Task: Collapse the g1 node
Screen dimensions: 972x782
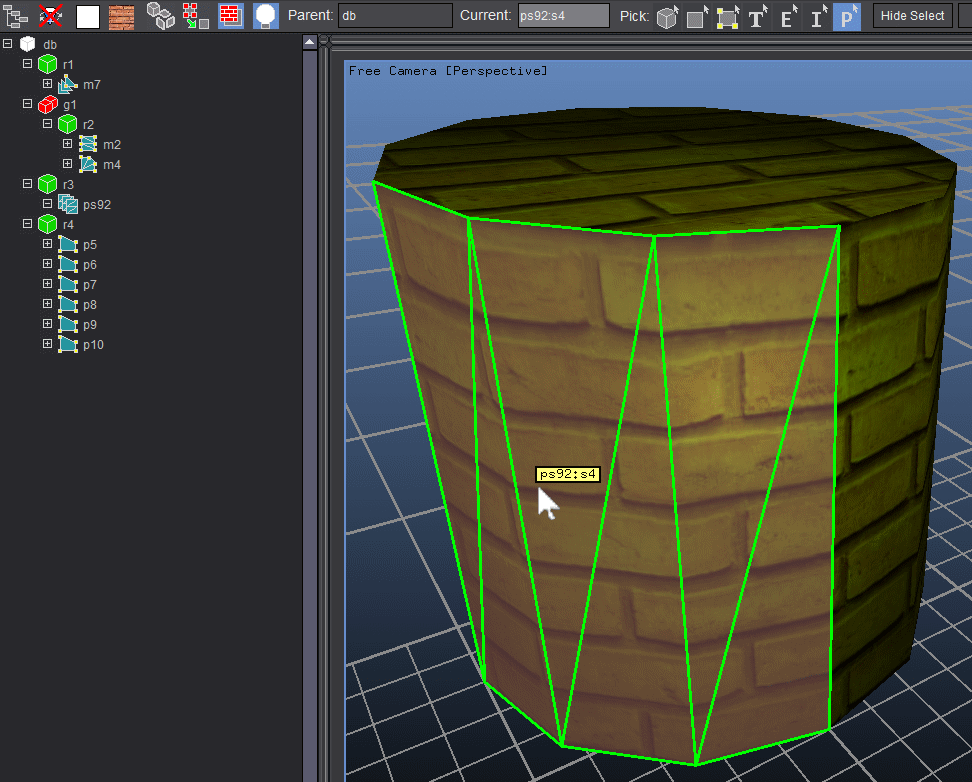Action: [x=27, y=104]
